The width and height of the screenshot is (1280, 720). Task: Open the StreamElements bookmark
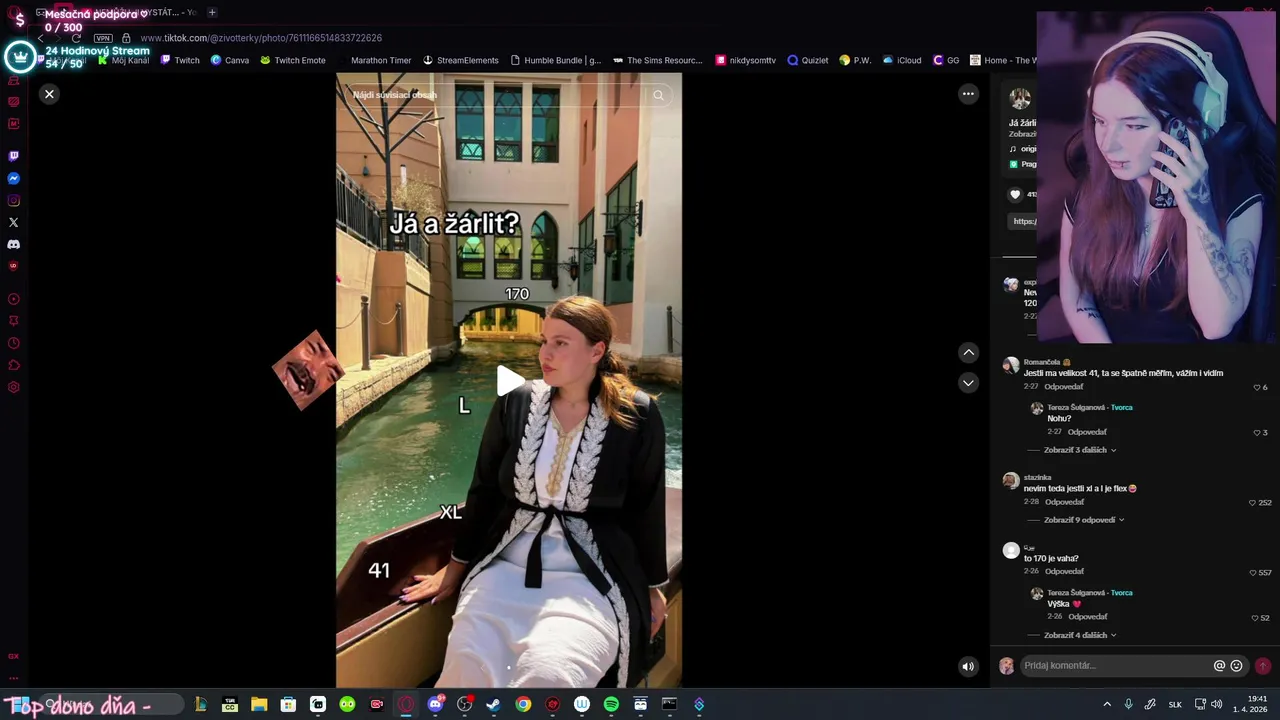461,60
